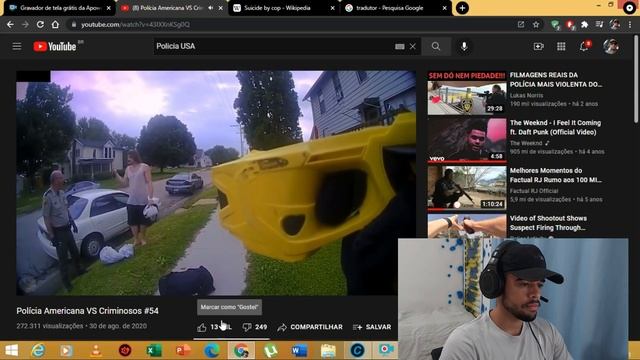Visit the Factual RJ Oficial channel
Image resolution: width=640 pixels, height=360 pixels.
point(533,191)
